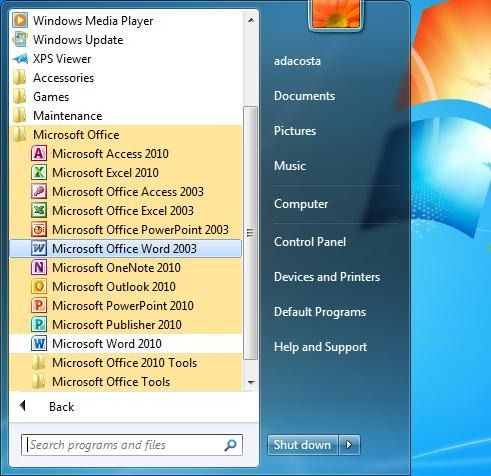Click the Games folder icon
This screenshot has height=476, width=491.
pyautogui.click(x=19, y=97)
